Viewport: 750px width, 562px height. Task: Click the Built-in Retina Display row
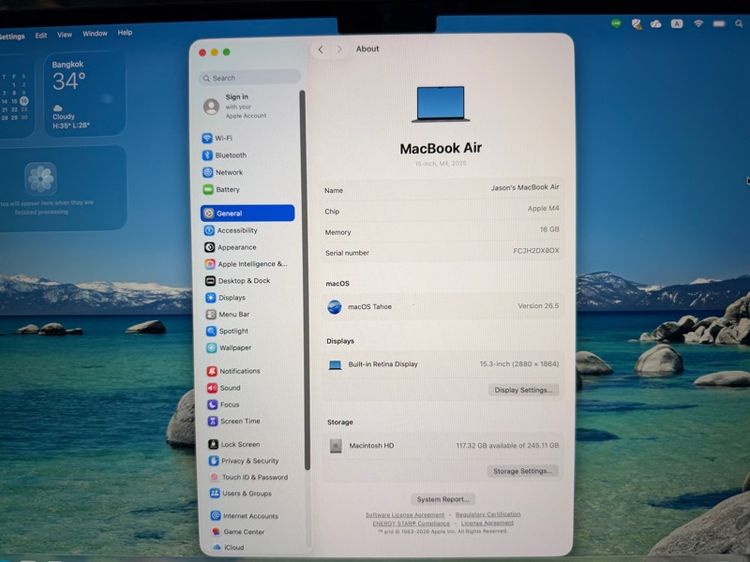point(442,364)
